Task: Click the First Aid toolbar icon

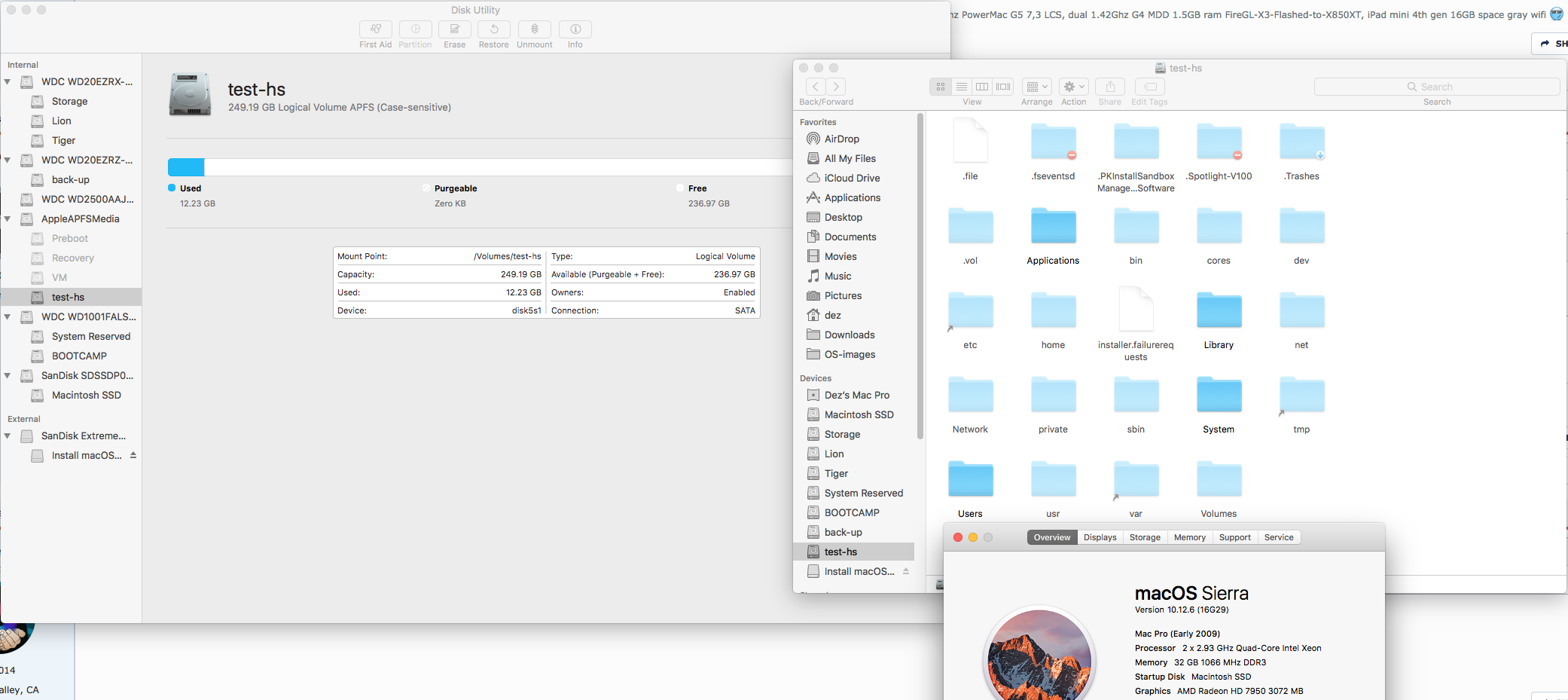Action: coord(375,29)
